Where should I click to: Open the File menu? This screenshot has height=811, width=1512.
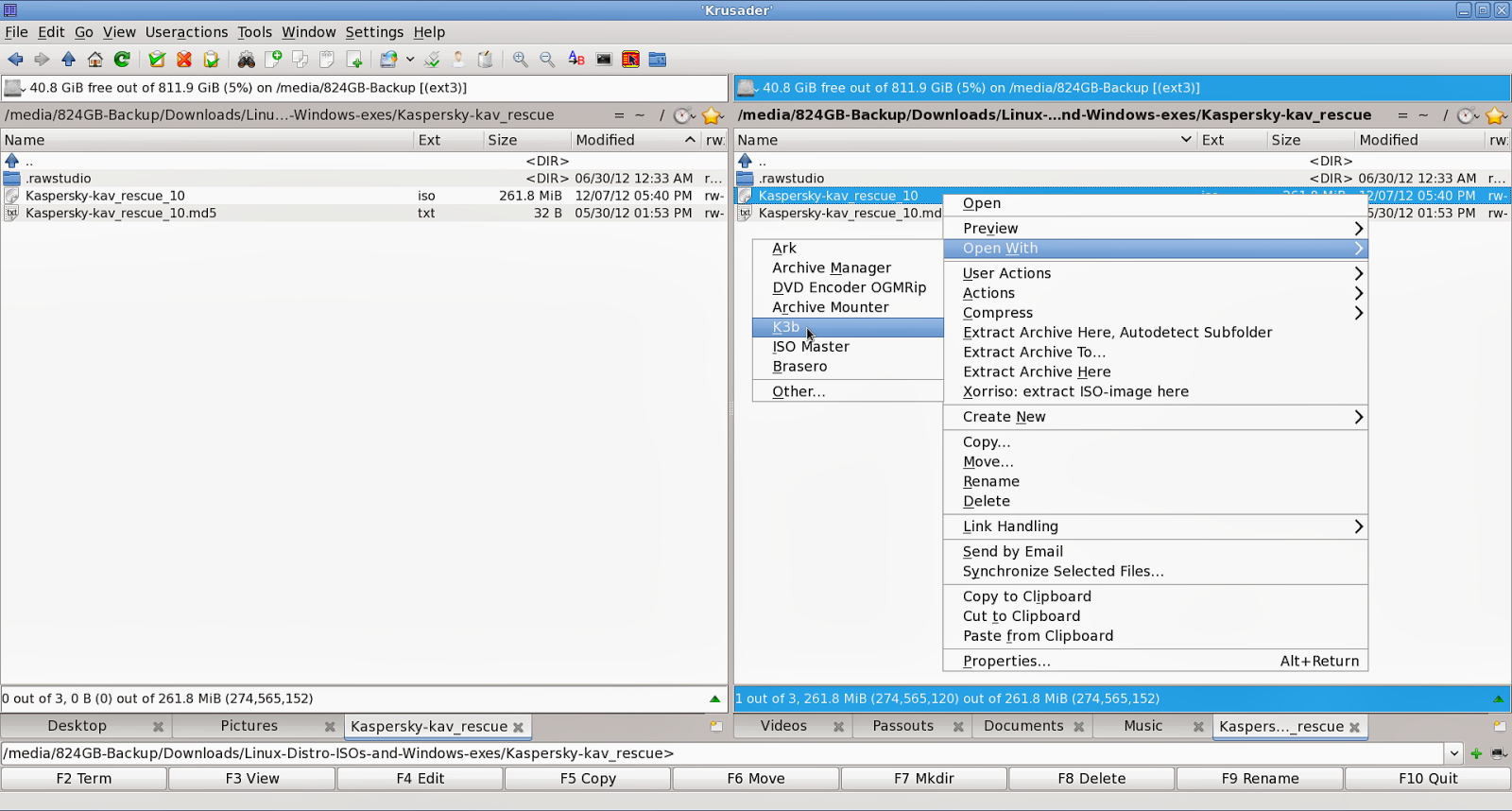[16, 32]
